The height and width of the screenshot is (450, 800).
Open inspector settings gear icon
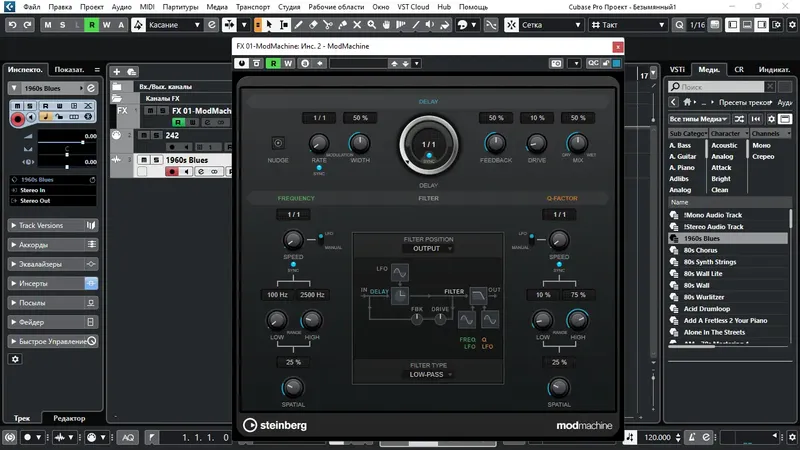(15, 359)
